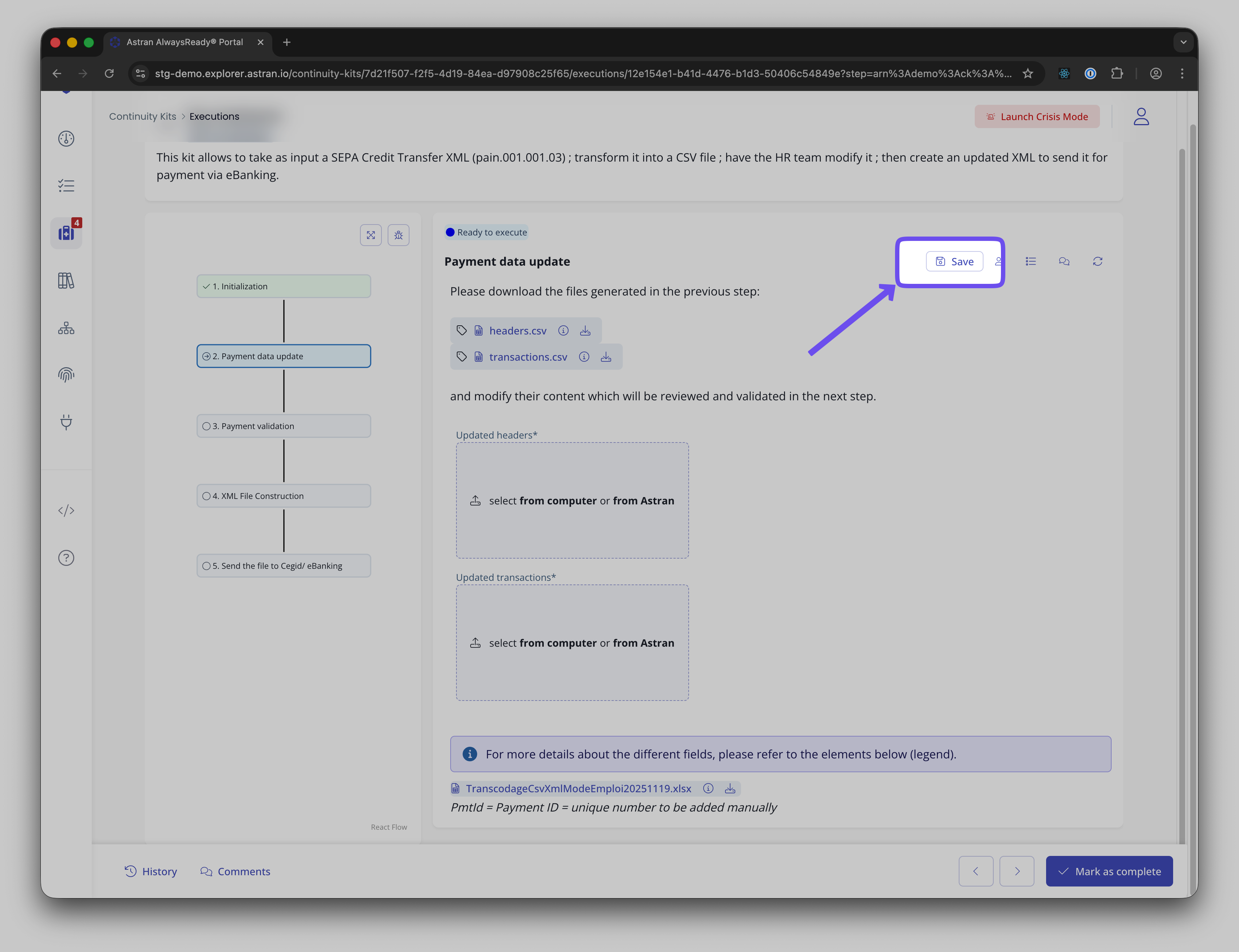The height and width of the screenshot is (952, 1239).
Task: Open the comments speech bubble icon near Save
Action: [1064, 261]
